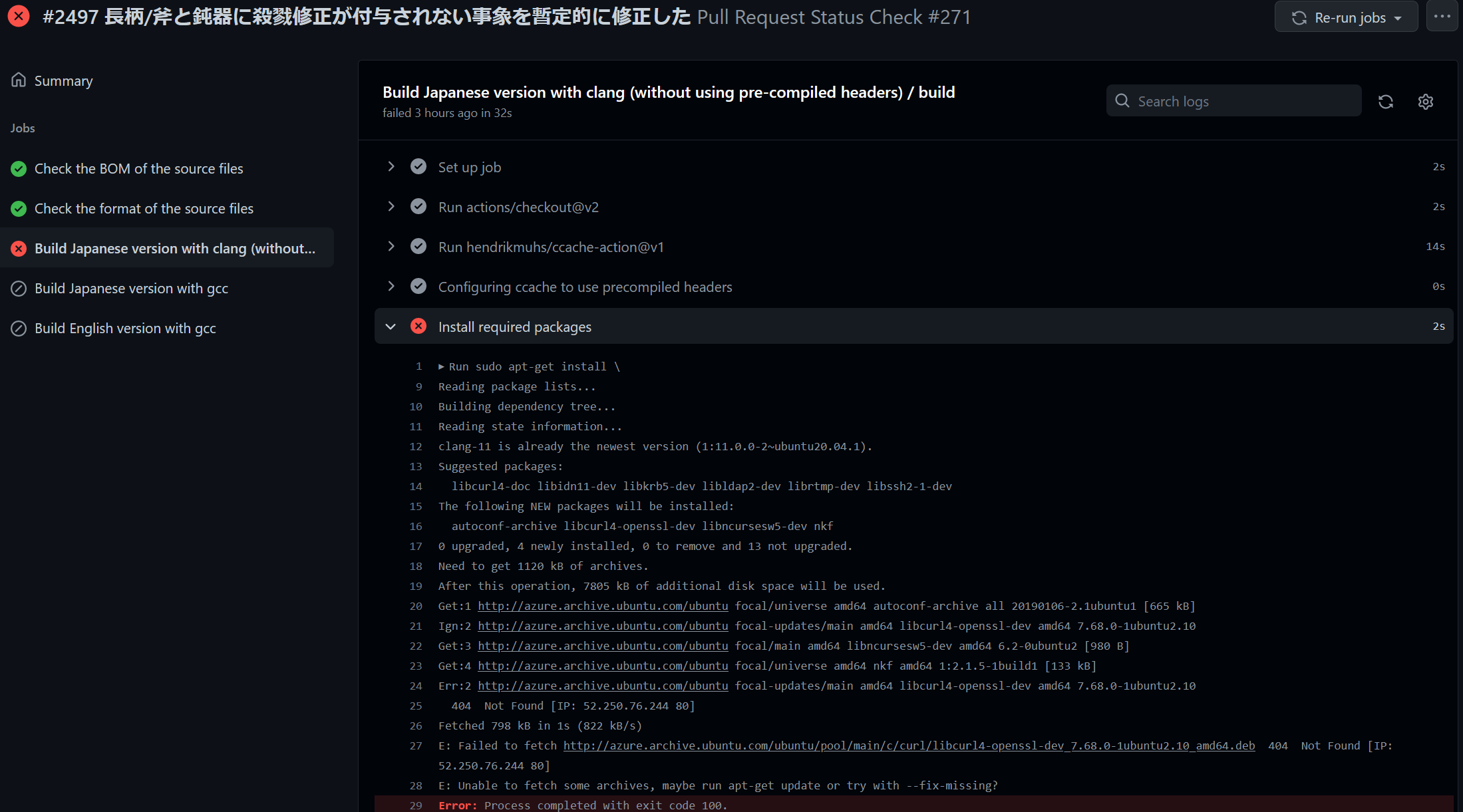Select Build Japanese version with gcc job
This screenshot has width=1463, height=812.
pyautogui.click(x=131, y=289)
